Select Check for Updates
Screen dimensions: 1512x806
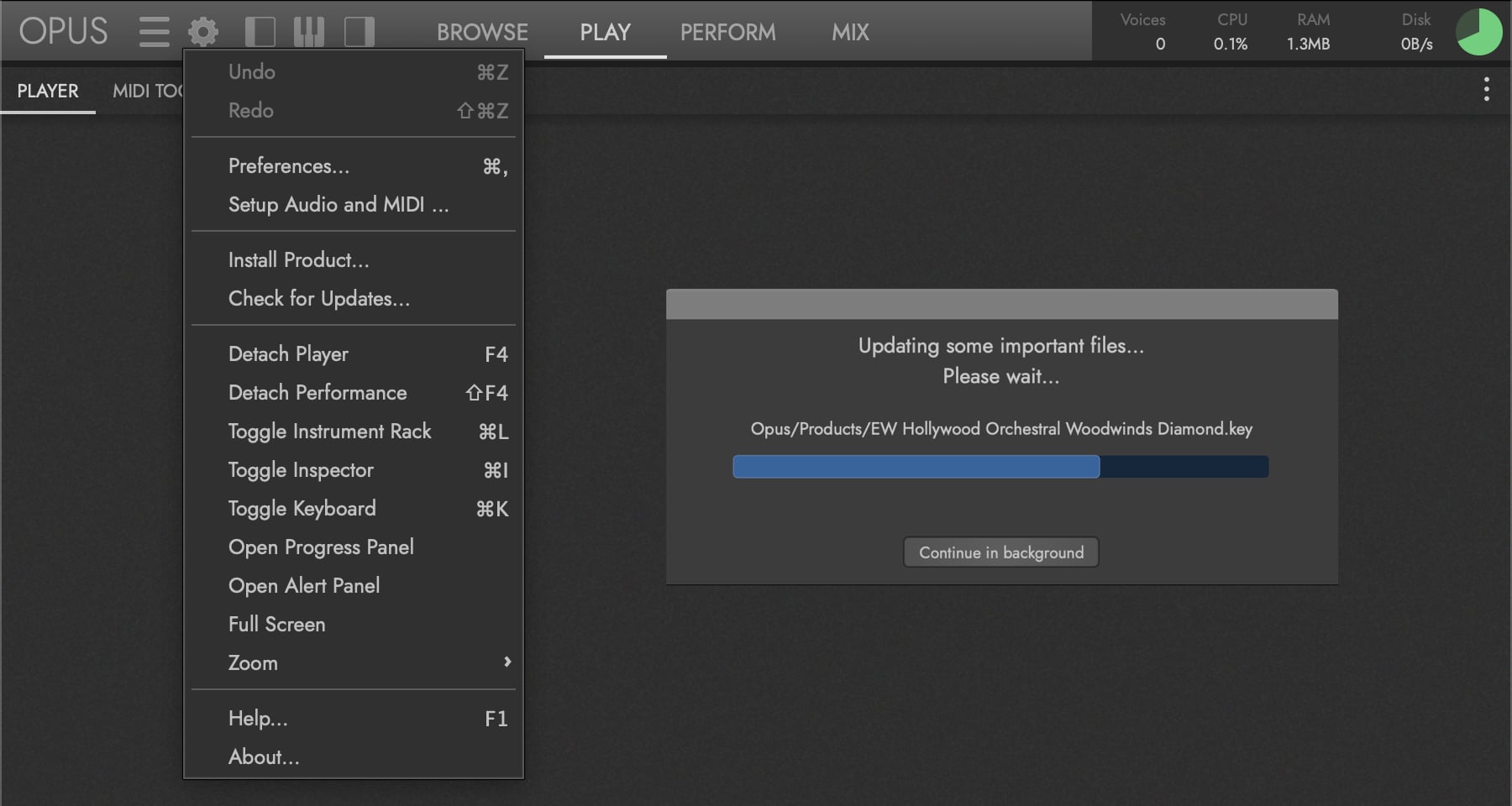tap(354, 299)
